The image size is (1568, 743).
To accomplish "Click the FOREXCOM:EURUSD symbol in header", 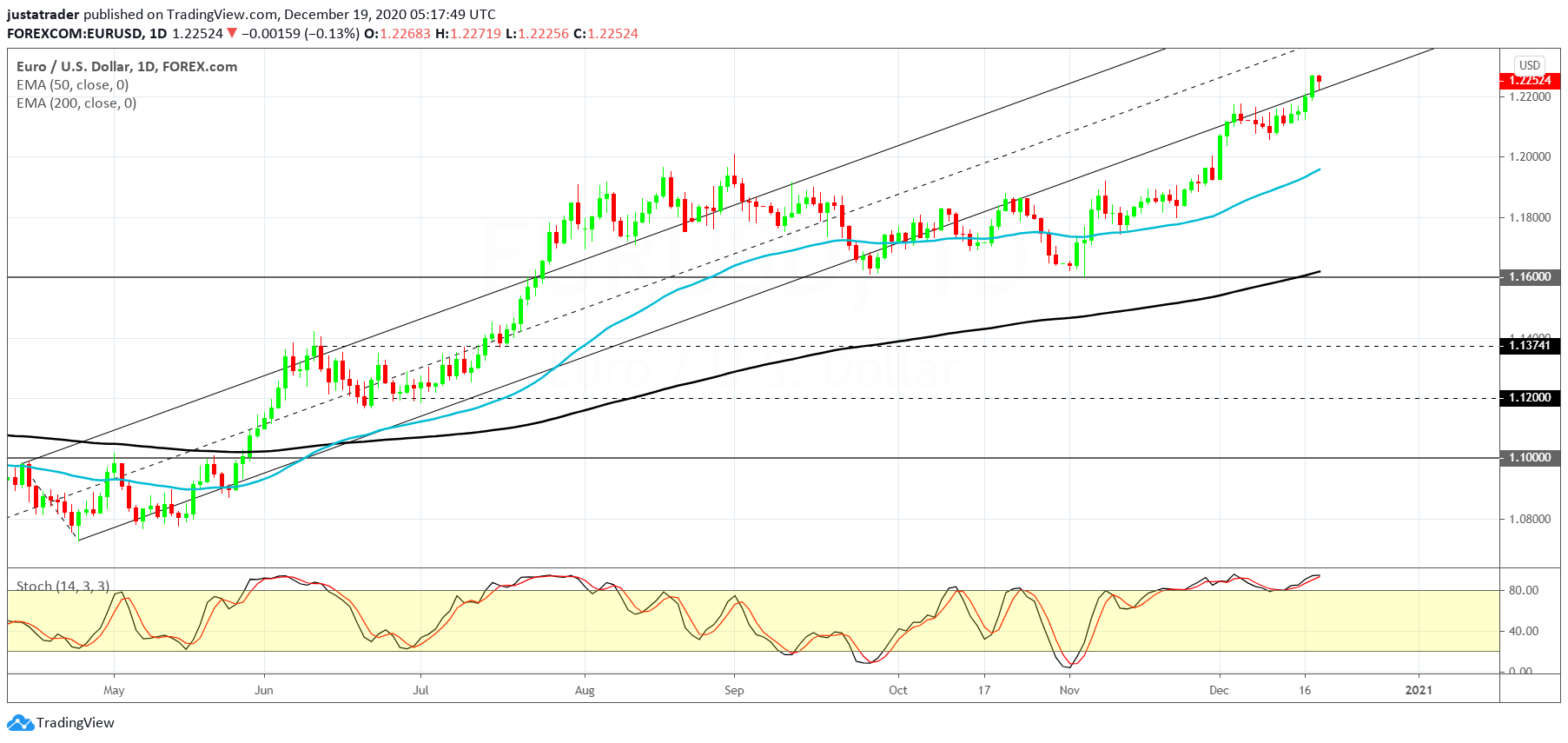I will point(75,34).
